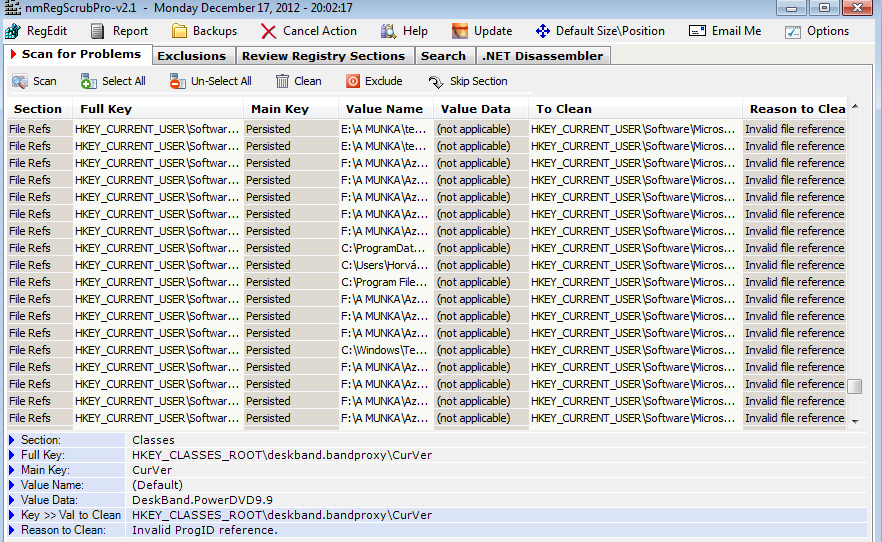The image size is (882, 542).
Task: Click the Report toolbar label
Action: click(130, 31)
